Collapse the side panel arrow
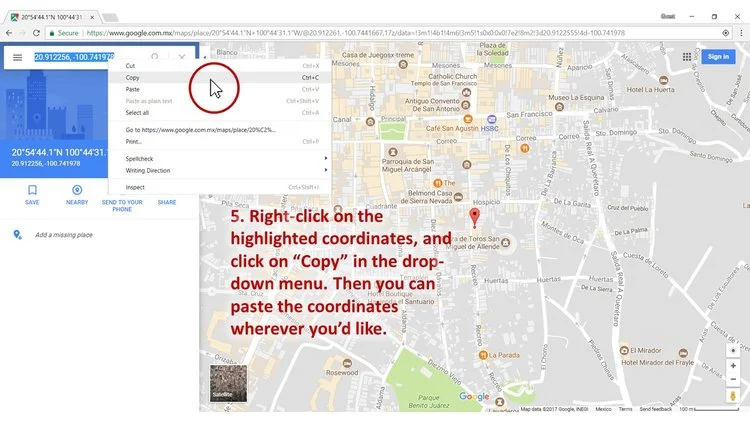The image size is (750, 422). 204,57
